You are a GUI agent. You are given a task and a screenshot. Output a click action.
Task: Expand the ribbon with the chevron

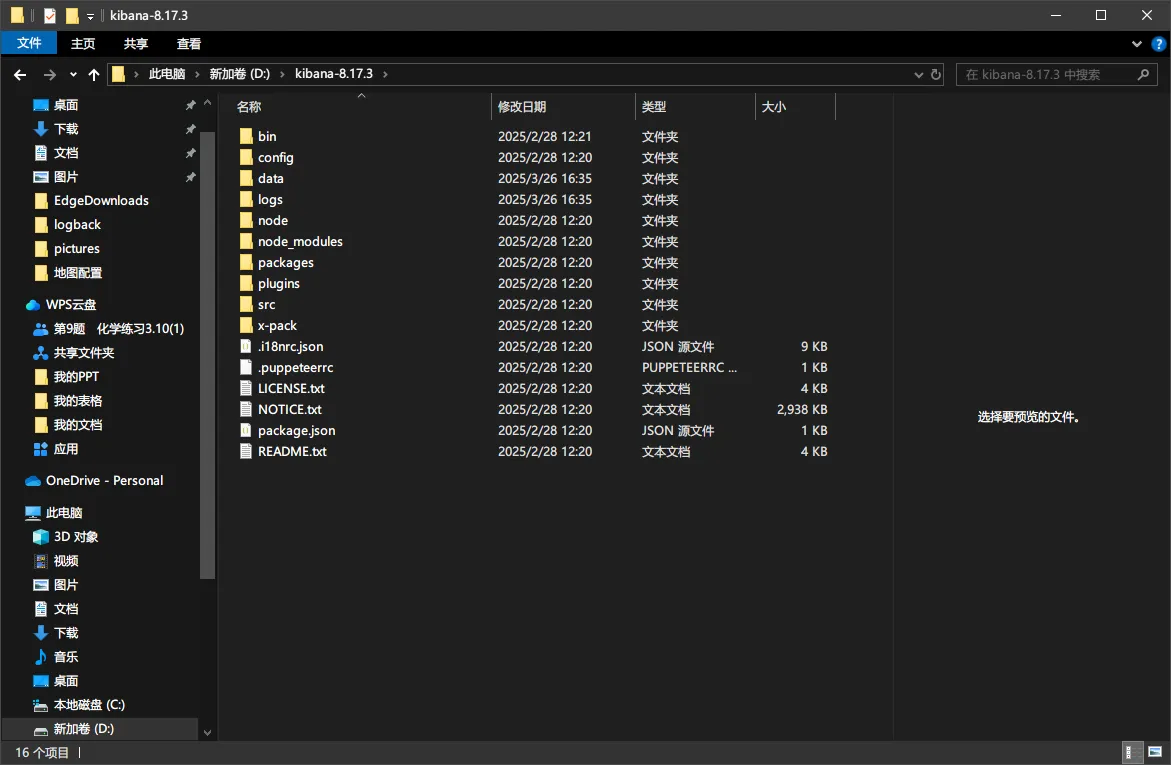click(1137, 44)
